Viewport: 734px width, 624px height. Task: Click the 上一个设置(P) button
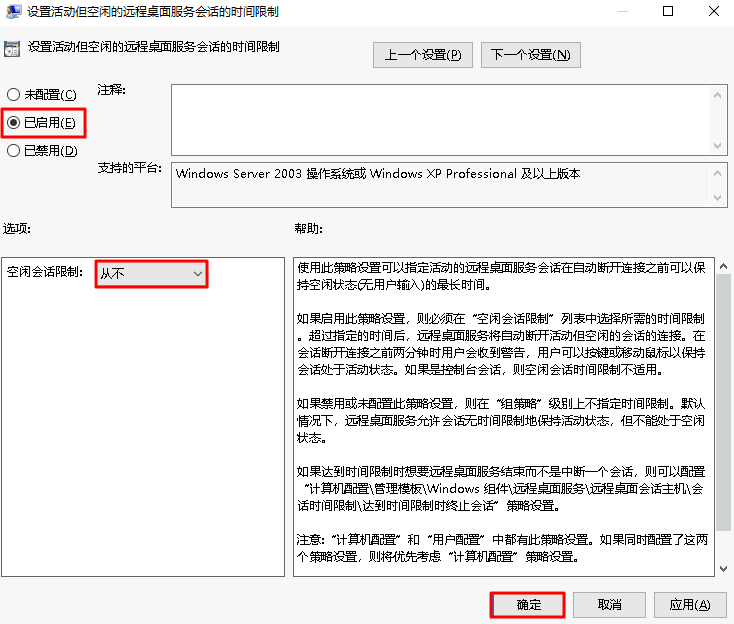pos(423,55)
